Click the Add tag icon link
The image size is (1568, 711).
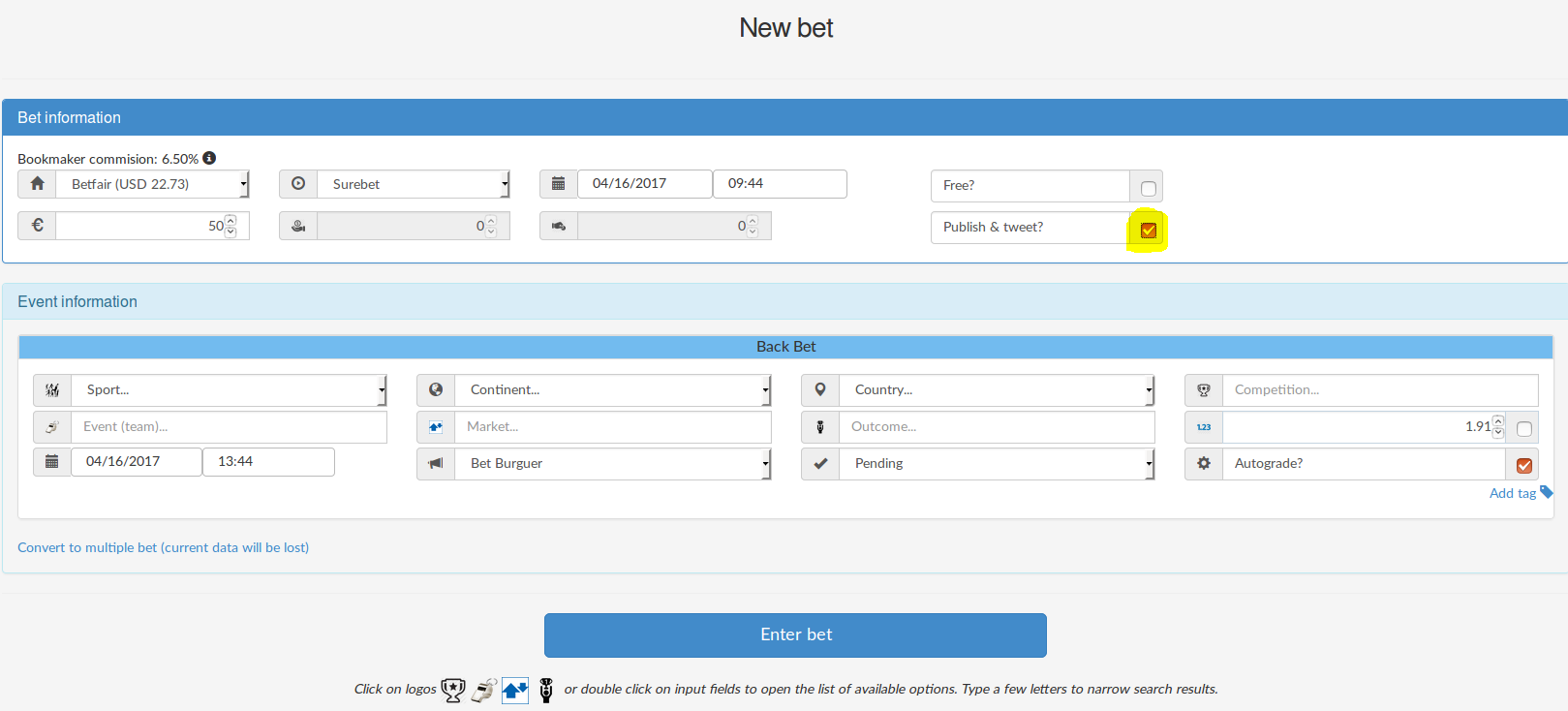1546,492
